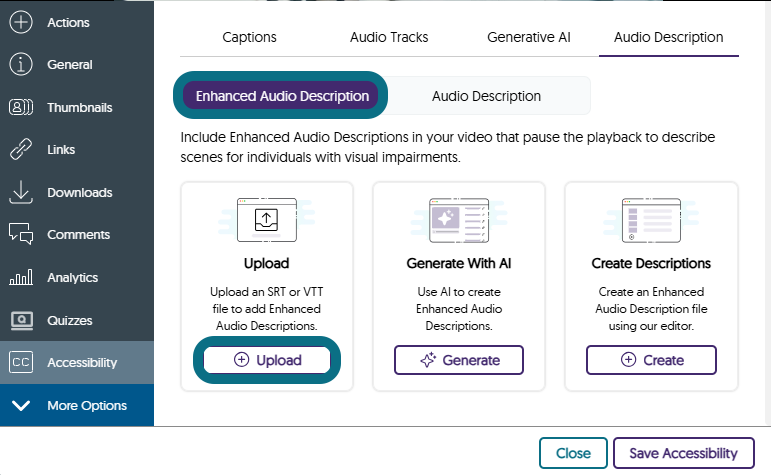Click the Thumbnails icon in sidebar
Image resolution: width=771 pixels, height=475 pixels.
[21, 107]
